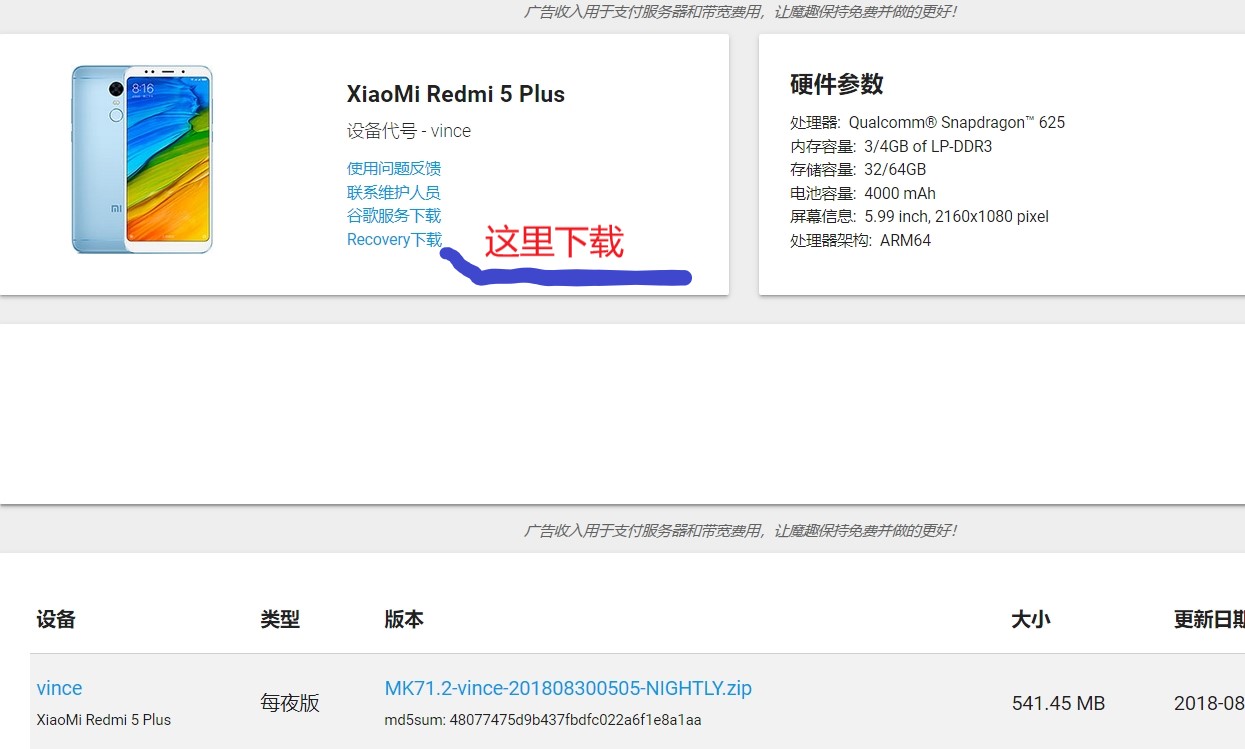Screen dimensions: 1245x749
Task: Select the 内存容量 3/4GB of LP-DDR3 line
Action: coord(891,146)
